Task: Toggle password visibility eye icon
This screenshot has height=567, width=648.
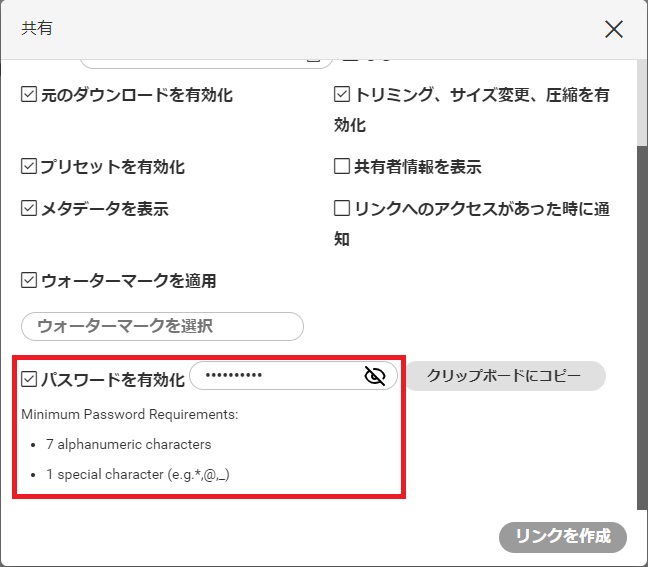Action: [375, 376]
